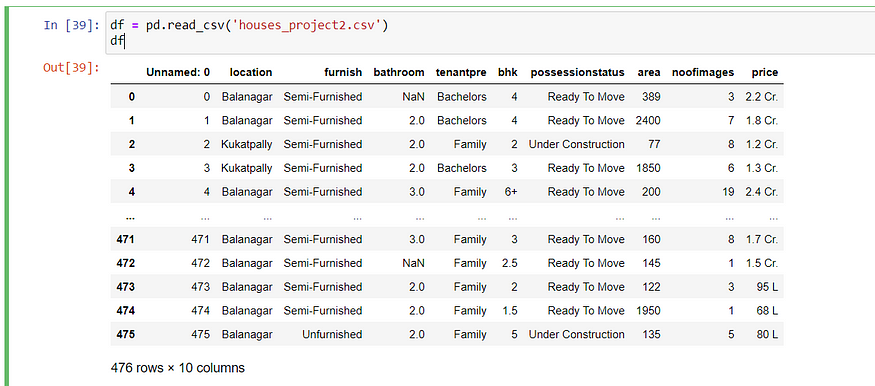The height and width of the screenshot is (386, 875).
Task: Click the NaN bathroom cell in row 0
Action: point(414,97)
